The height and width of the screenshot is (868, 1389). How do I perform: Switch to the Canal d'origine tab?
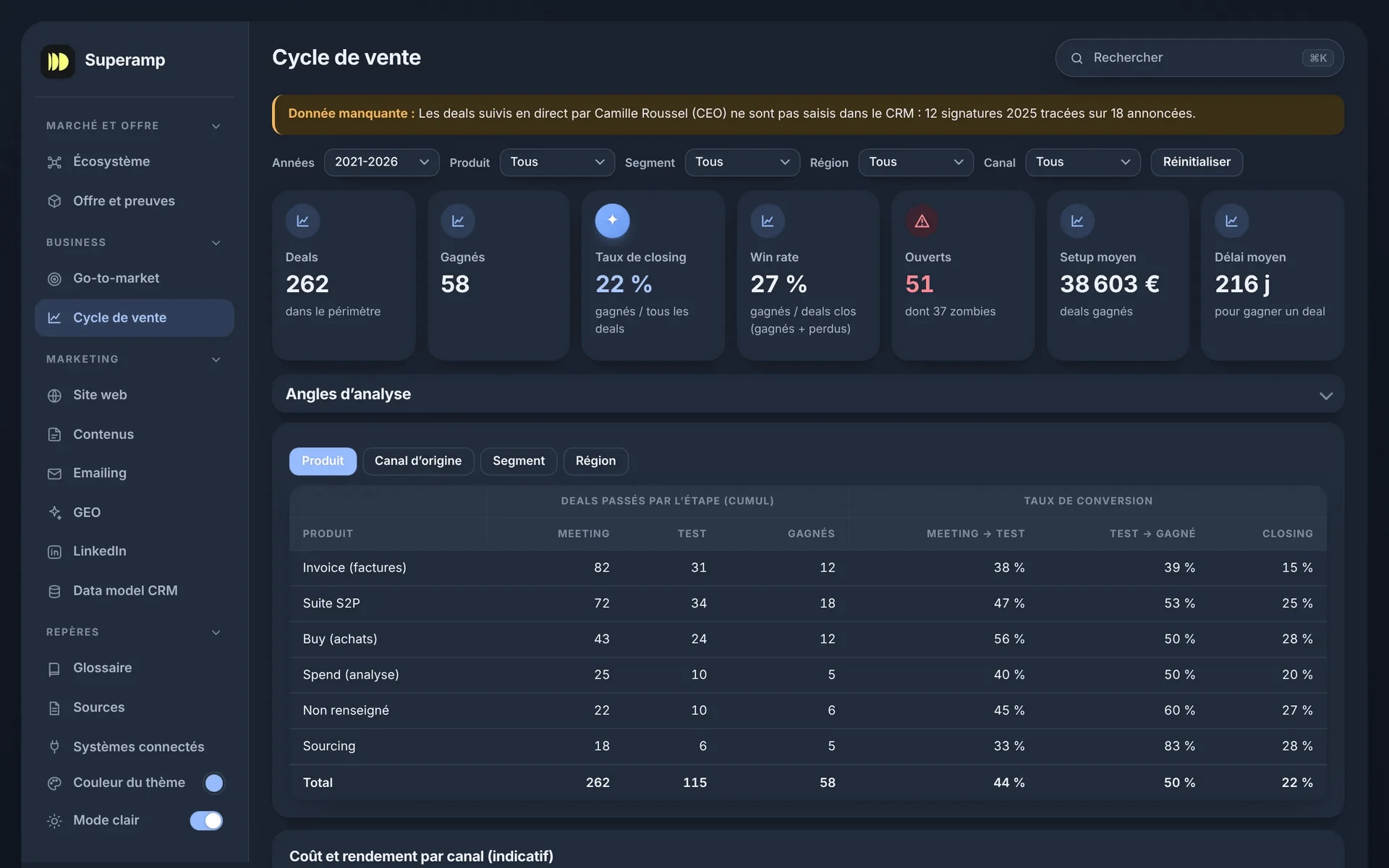tap(418, 461)
